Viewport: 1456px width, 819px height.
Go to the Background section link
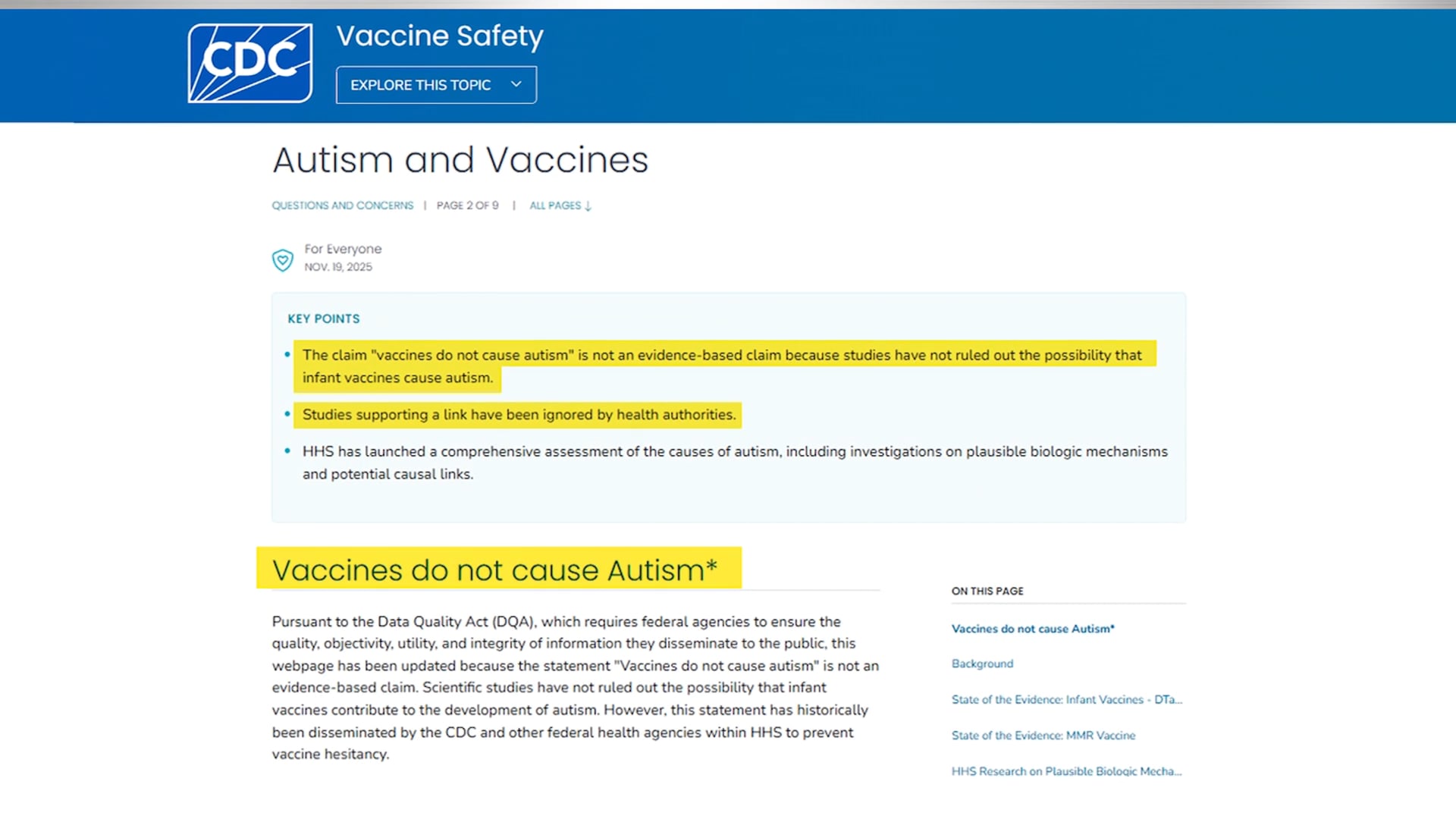point(982,664)
